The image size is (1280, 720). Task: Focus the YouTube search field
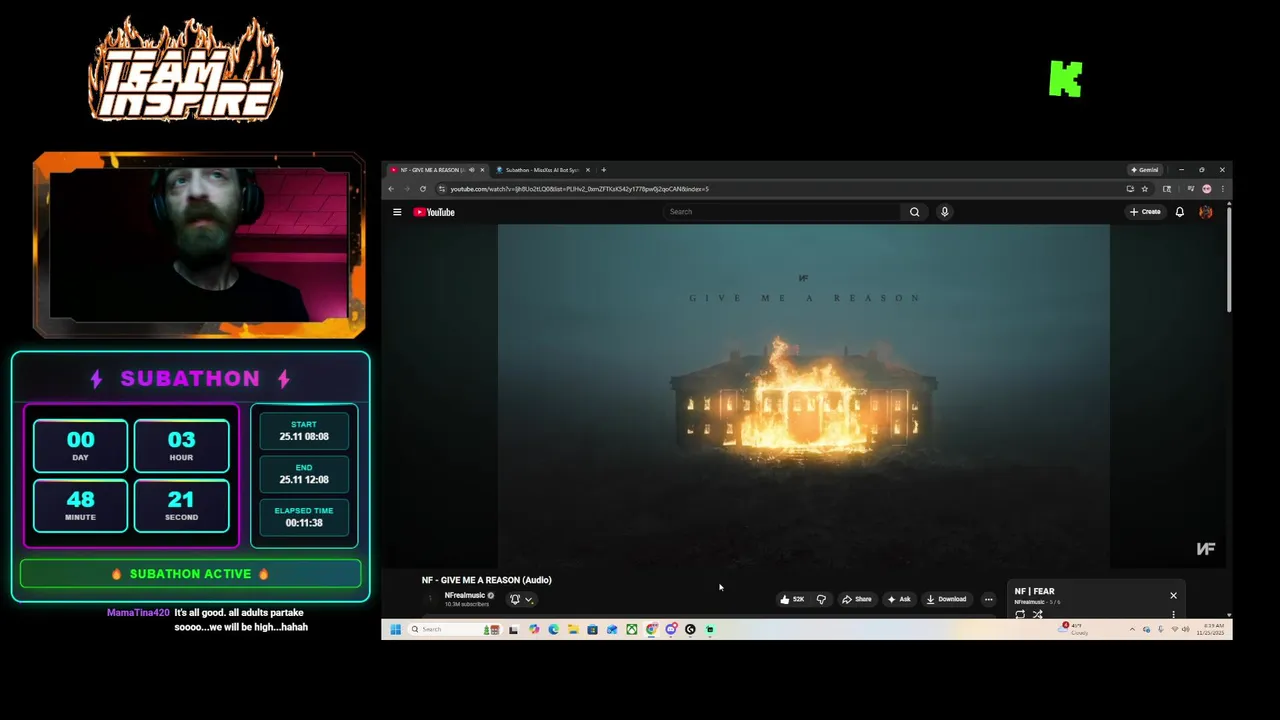coord(782,212)
